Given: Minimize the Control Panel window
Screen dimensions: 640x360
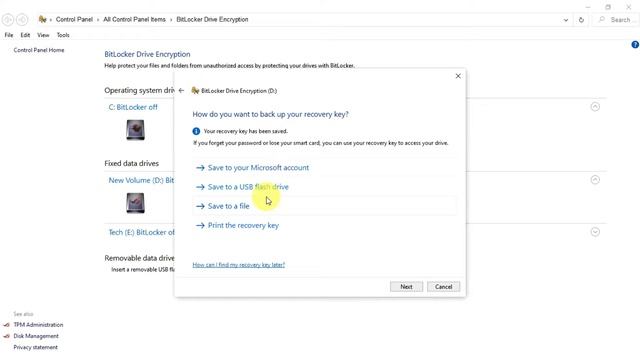Looking at the screenshot, I should [x=588, y=7].
